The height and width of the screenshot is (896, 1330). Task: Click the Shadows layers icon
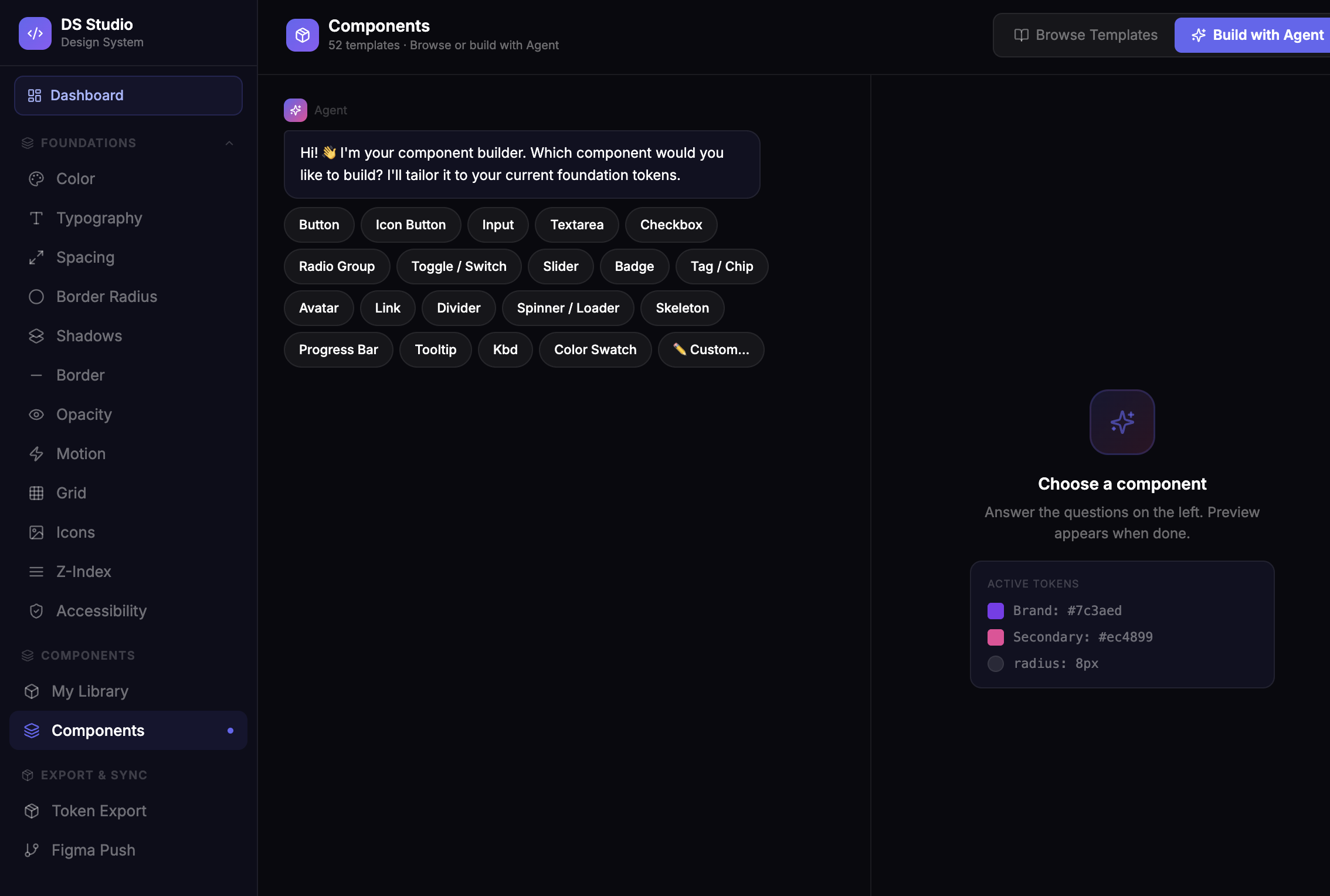pos(36,336)
